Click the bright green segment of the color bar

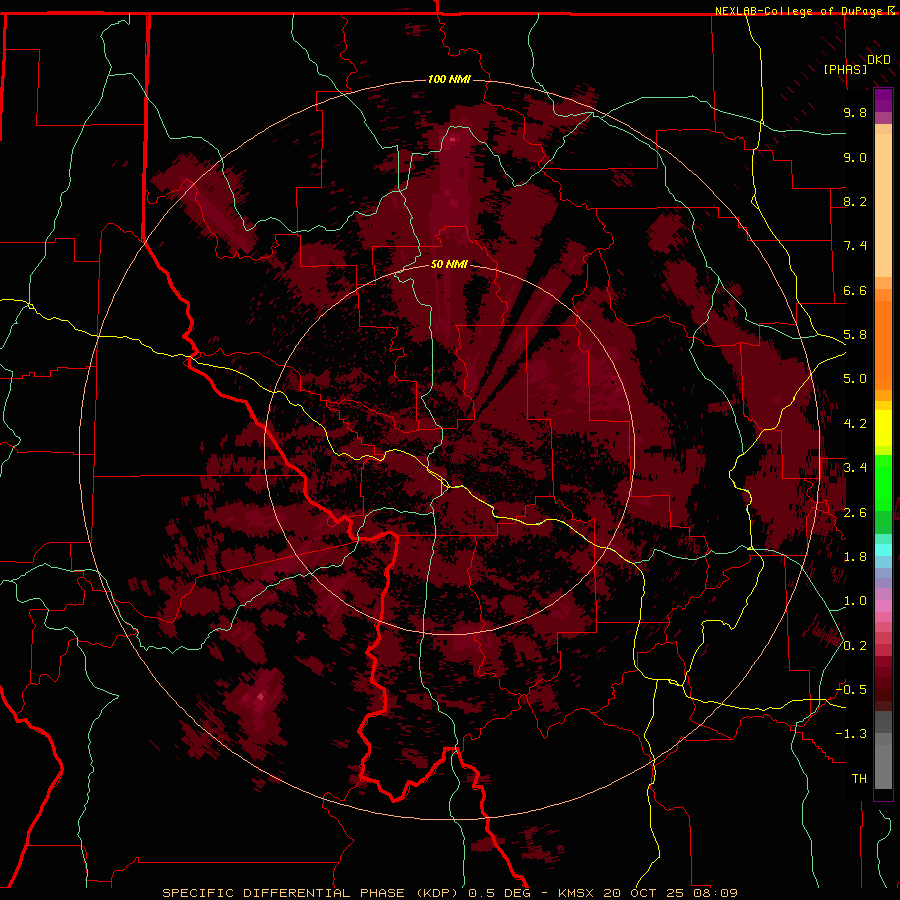883,484
